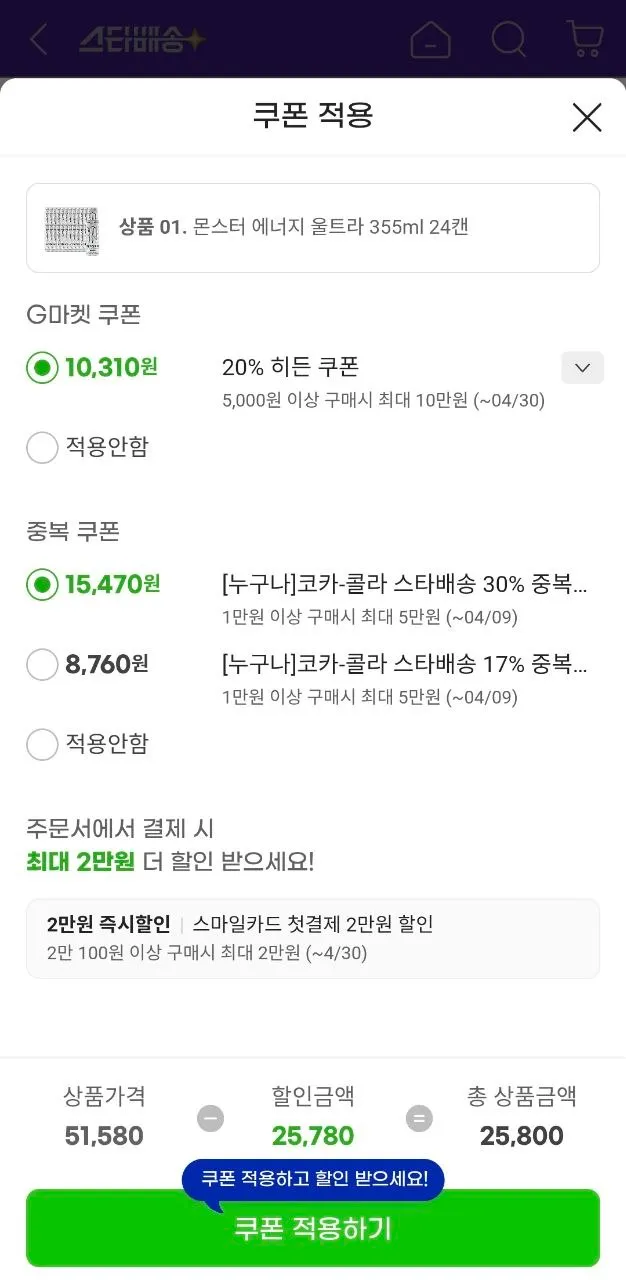Select the 10,310원 hidden coupon radio

click(42, 367)
